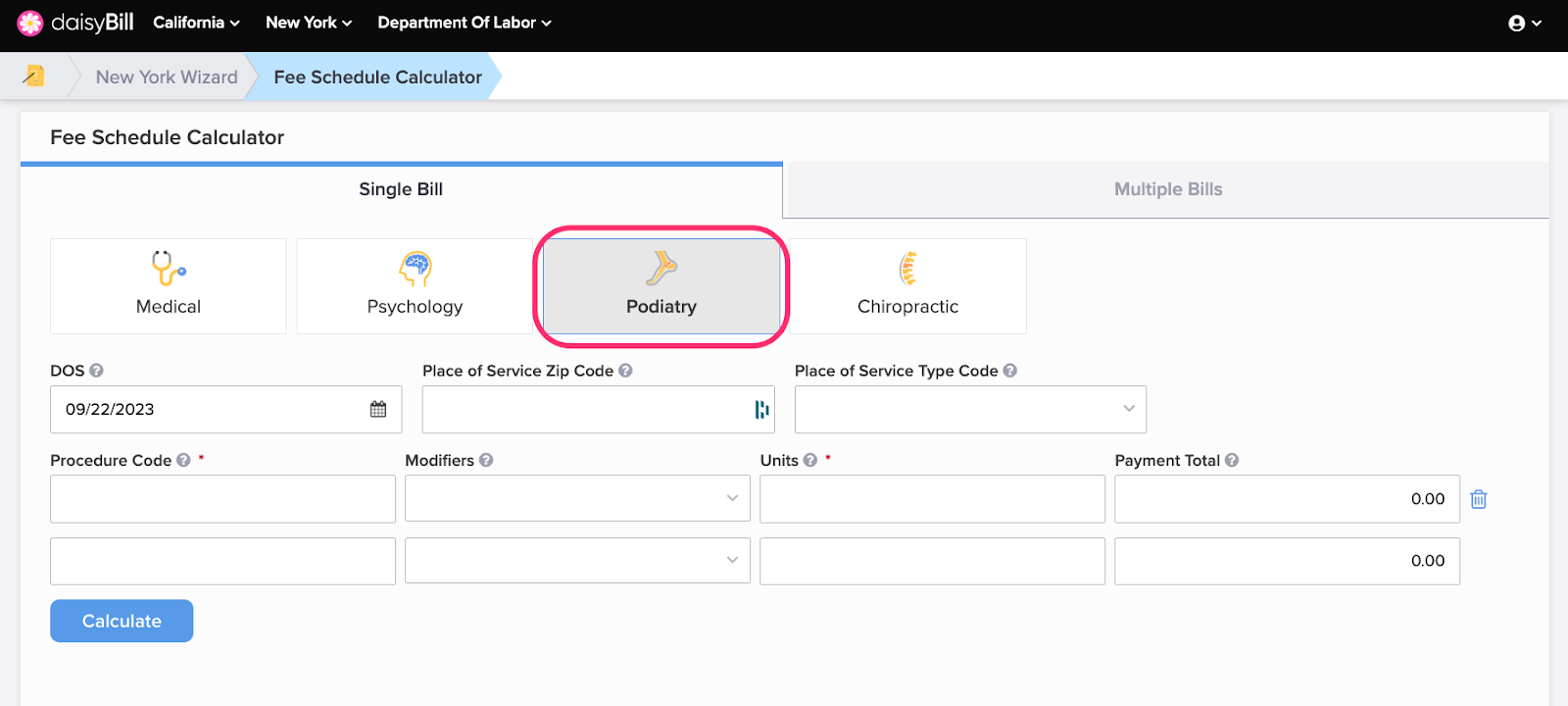1568x706 pixels.
Task: Click help icon beside Payment Total
Action: point(1232,460)
